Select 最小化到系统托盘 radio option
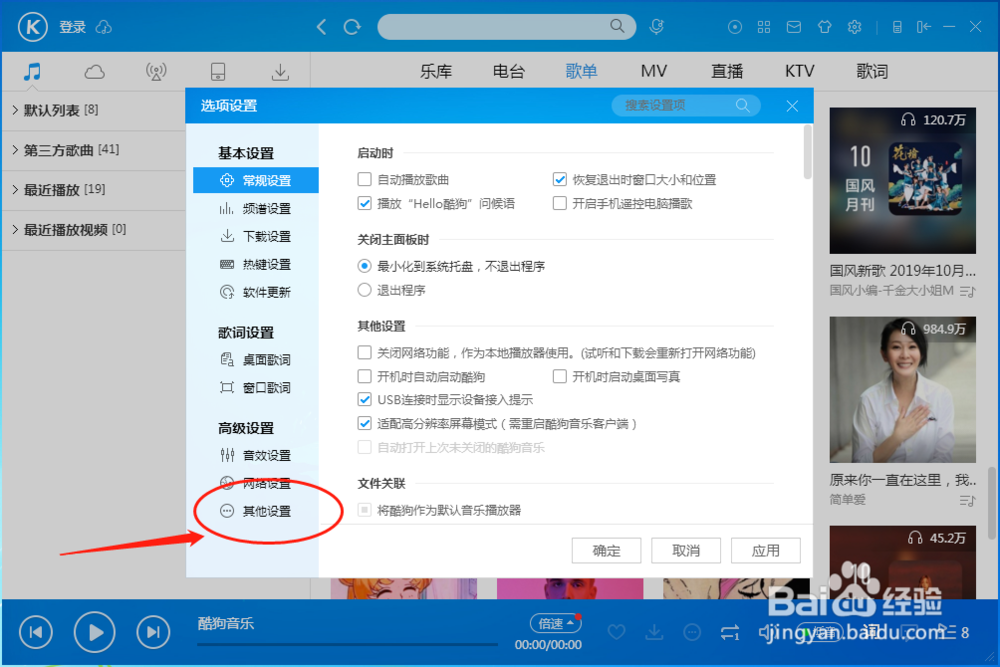 pos(364,266)
